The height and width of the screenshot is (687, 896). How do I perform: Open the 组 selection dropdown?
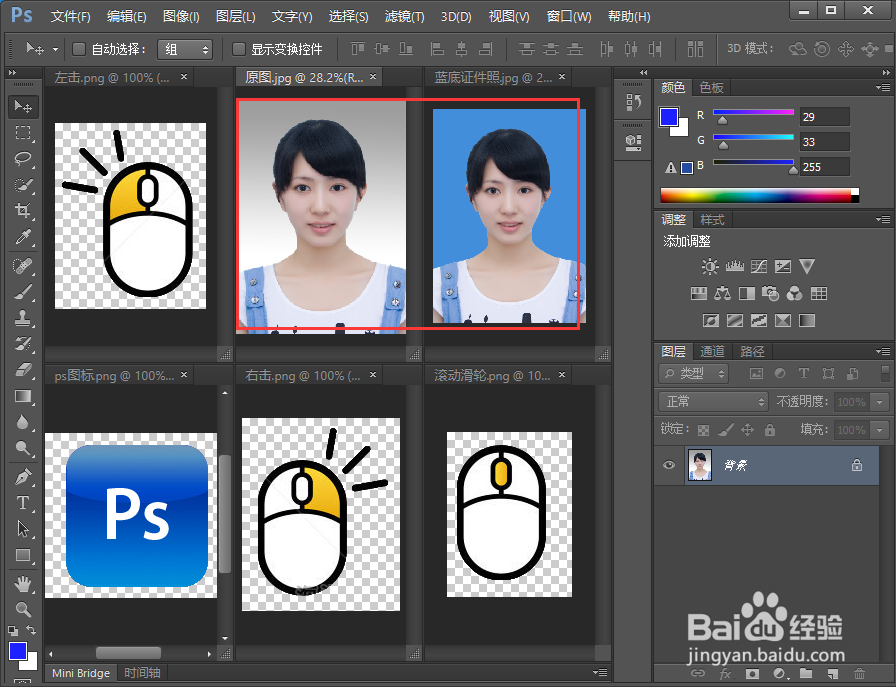tap(185, 50)
